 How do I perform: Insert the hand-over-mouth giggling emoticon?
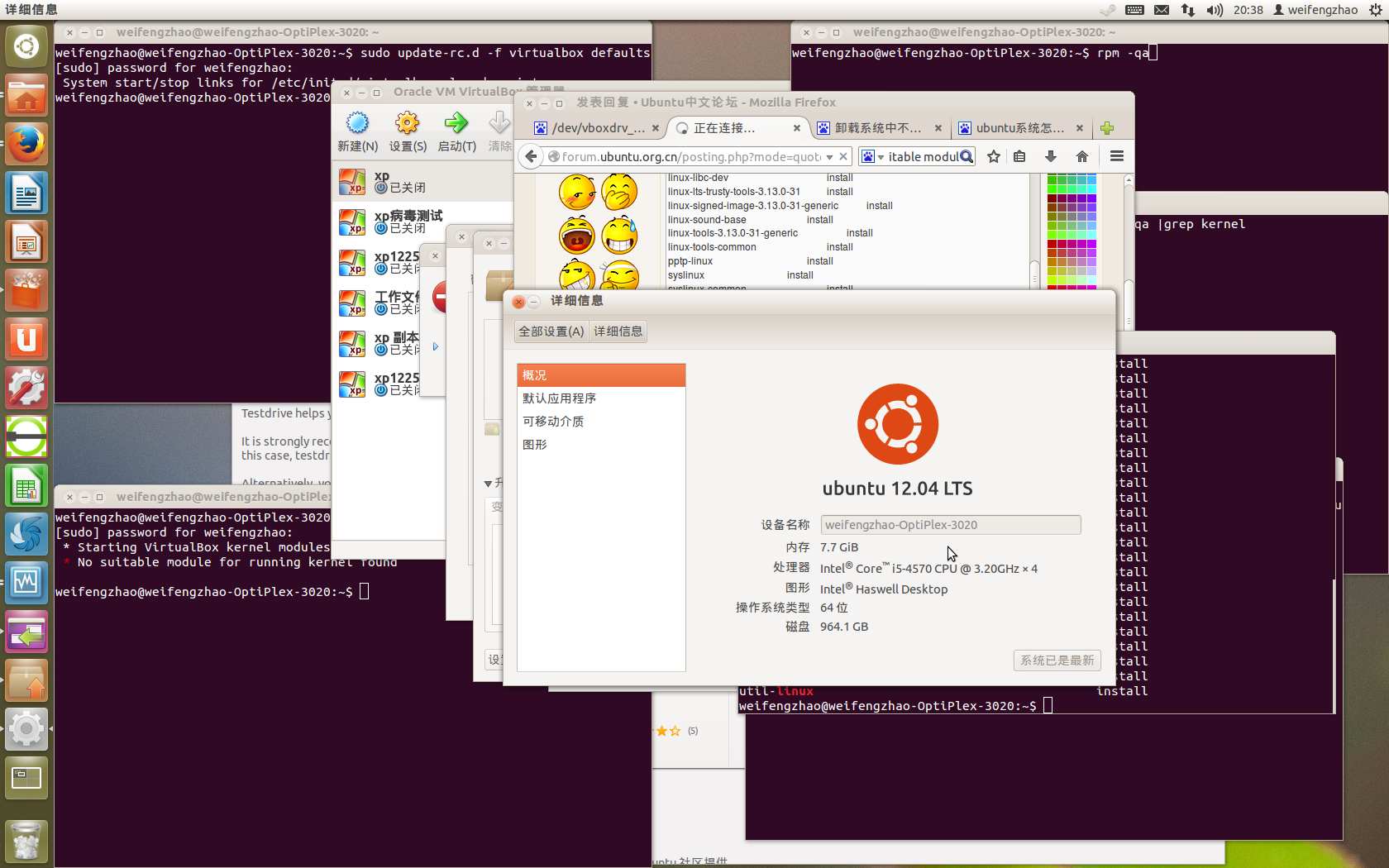click(619, 192)
